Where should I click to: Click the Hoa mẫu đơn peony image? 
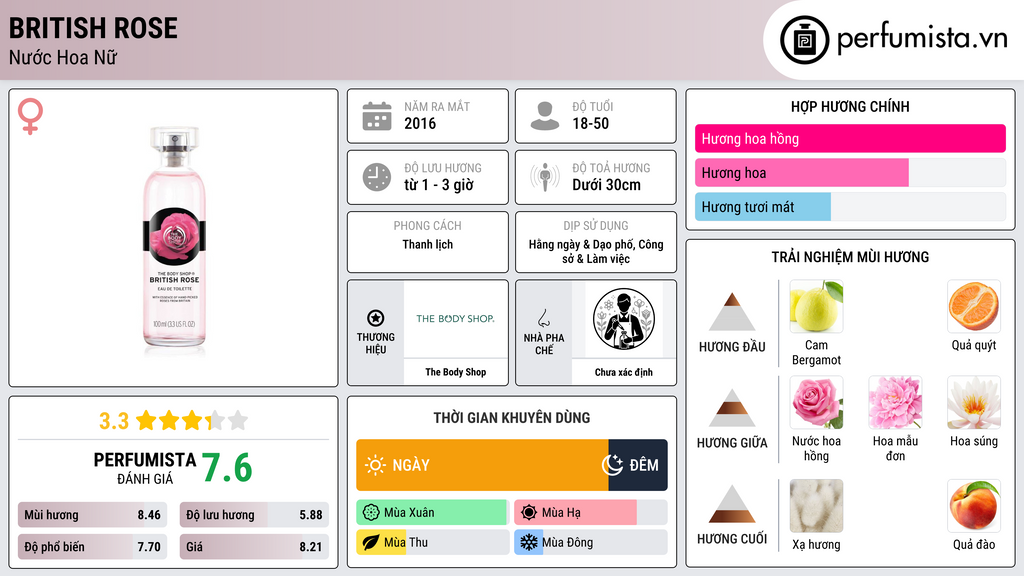[x=895, y=402]
